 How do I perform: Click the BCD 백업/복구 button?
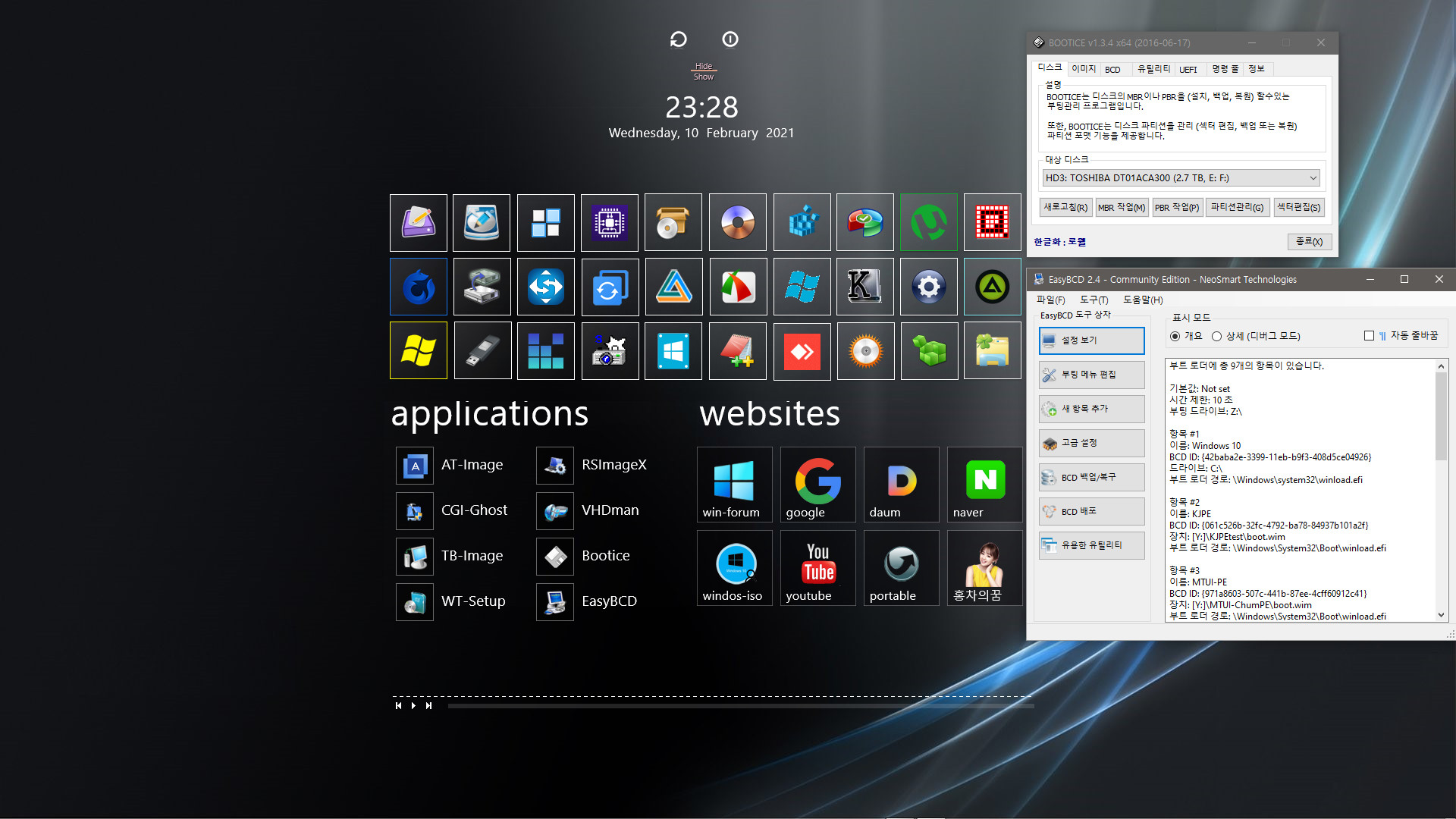tap(1091, 477)
